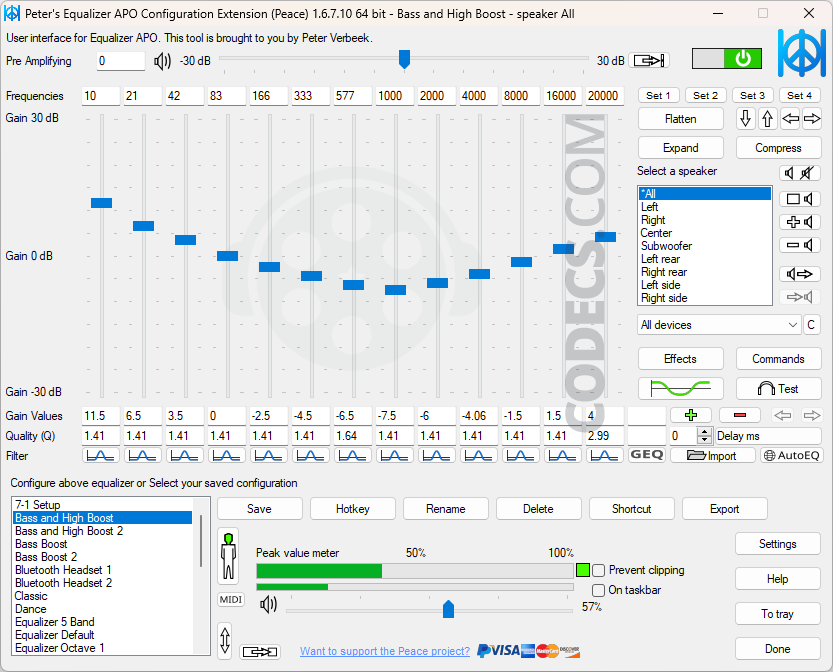
Task: Click the arrow box icon beside donation link
Action: [260, 652]
